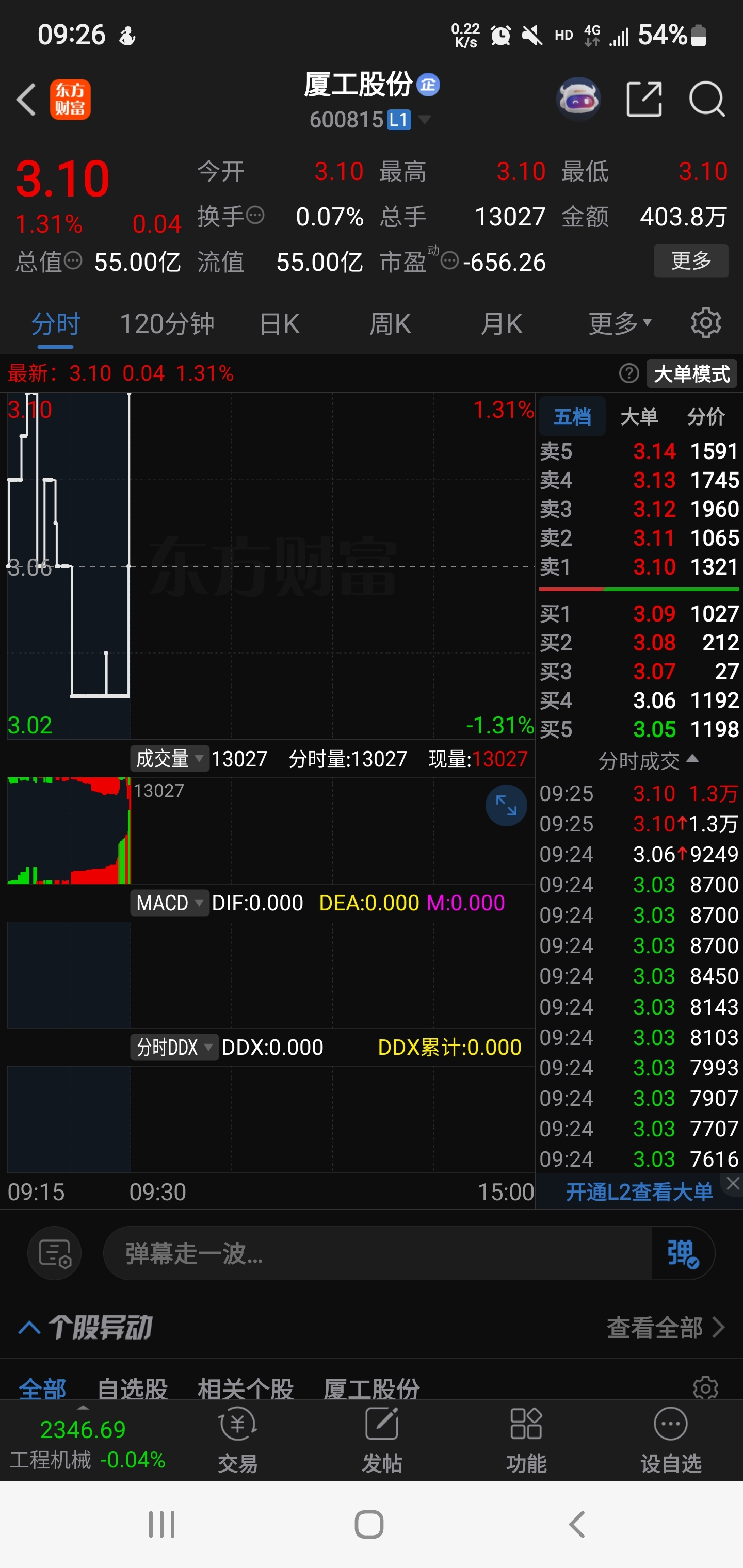The width and height of the screenshot is (743, 1568).
Task: Tap the blue 企 badge beside stock name
Action: [x=428, y=85]
